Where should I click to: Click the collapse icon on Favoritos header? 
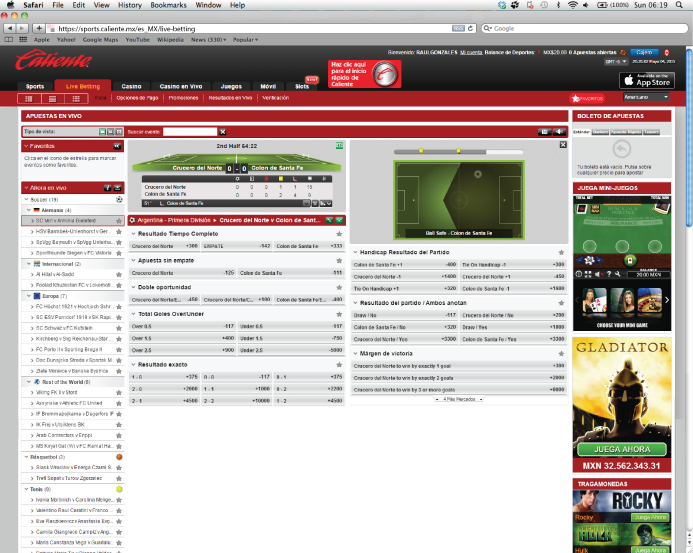[117, 146]
